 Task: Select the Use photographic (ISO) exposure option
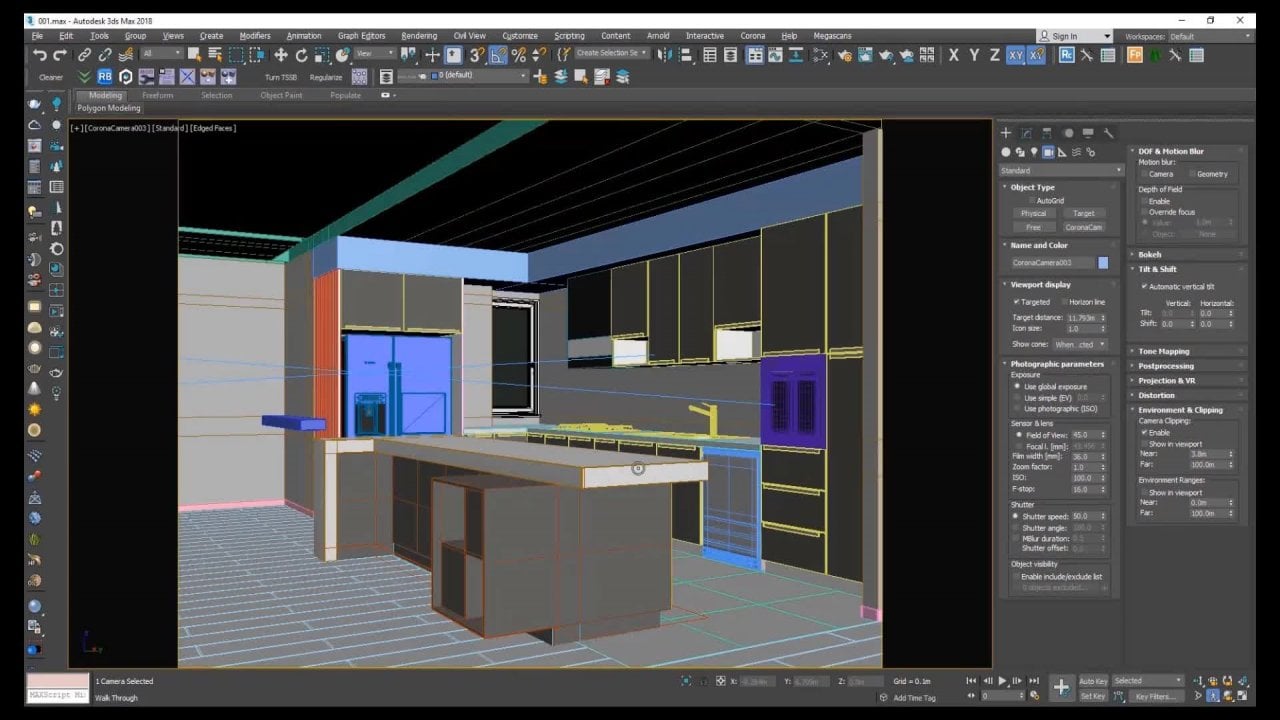click(x=1018, y=409)
